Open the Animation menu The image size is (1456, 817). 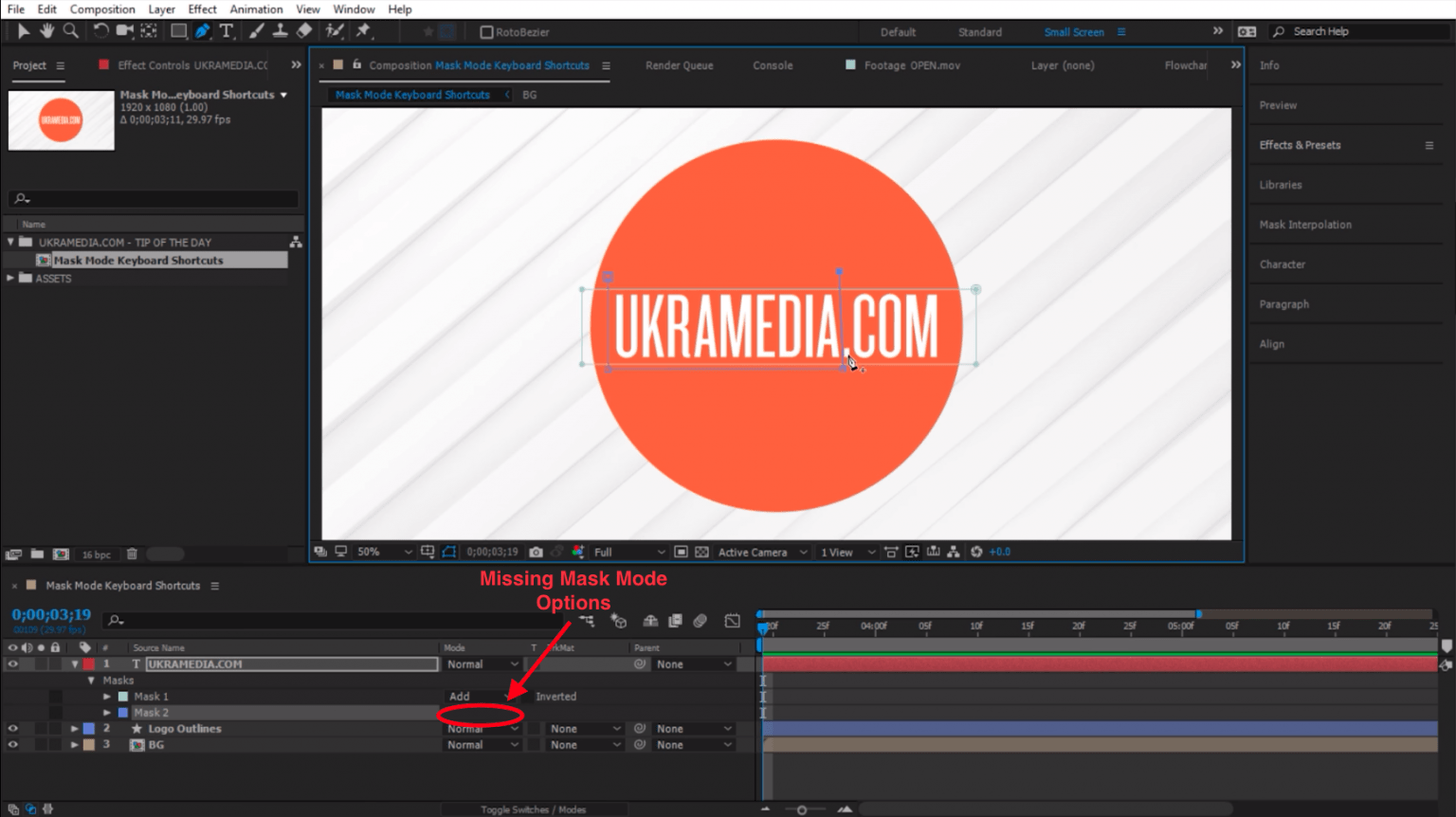click(x=256, y=9)
